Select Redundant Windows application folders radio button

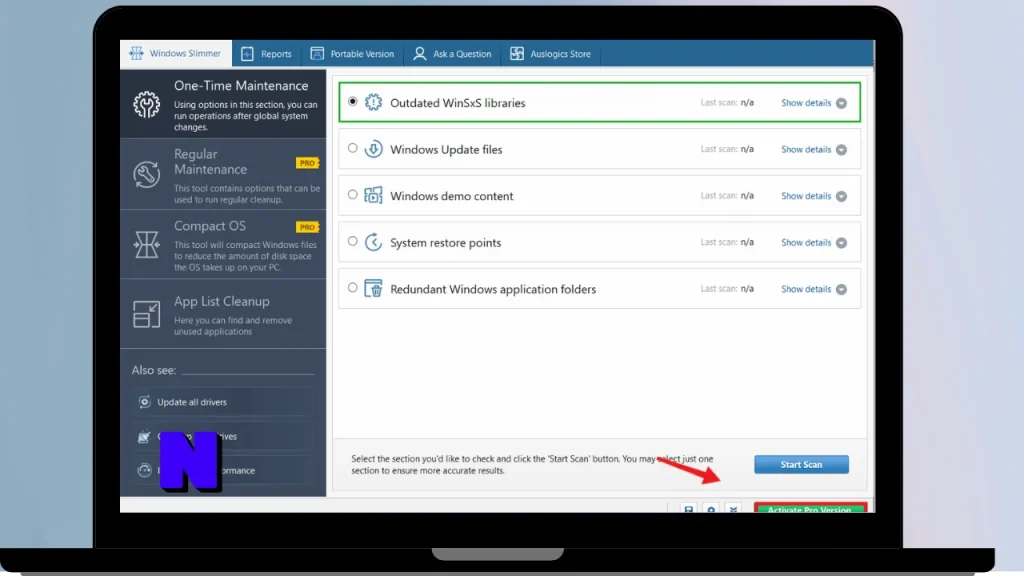pos(353,287)
